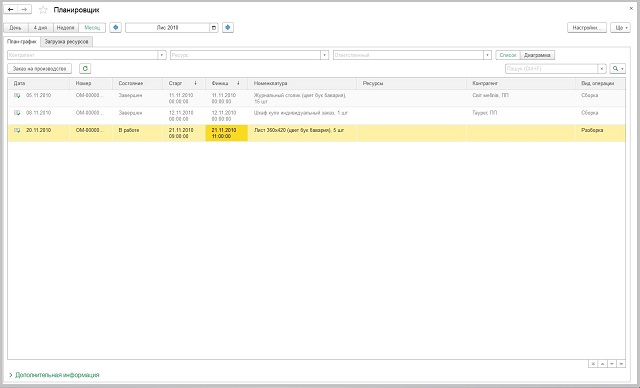Expand the Ресурс filter dropdown

(324, 55)
